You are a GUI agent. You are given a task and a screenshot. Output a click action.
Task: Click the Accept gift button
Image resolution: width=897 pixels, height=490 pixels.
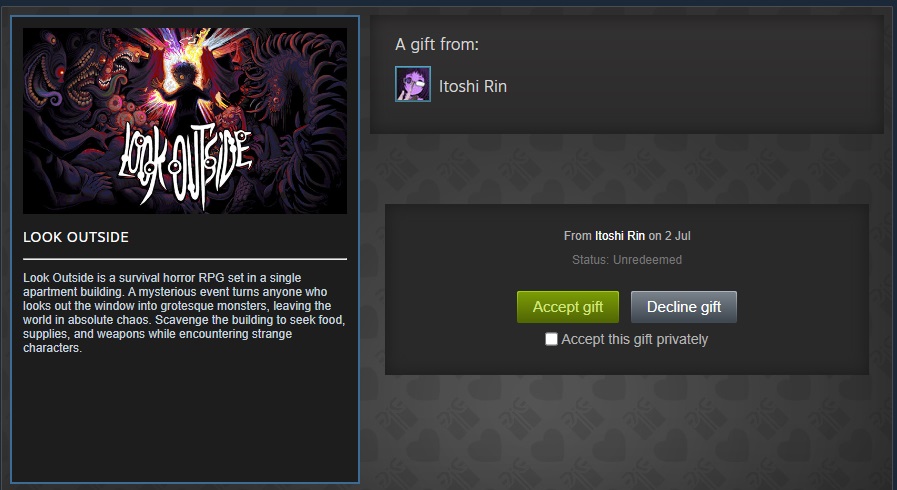(x=567, y=307)
